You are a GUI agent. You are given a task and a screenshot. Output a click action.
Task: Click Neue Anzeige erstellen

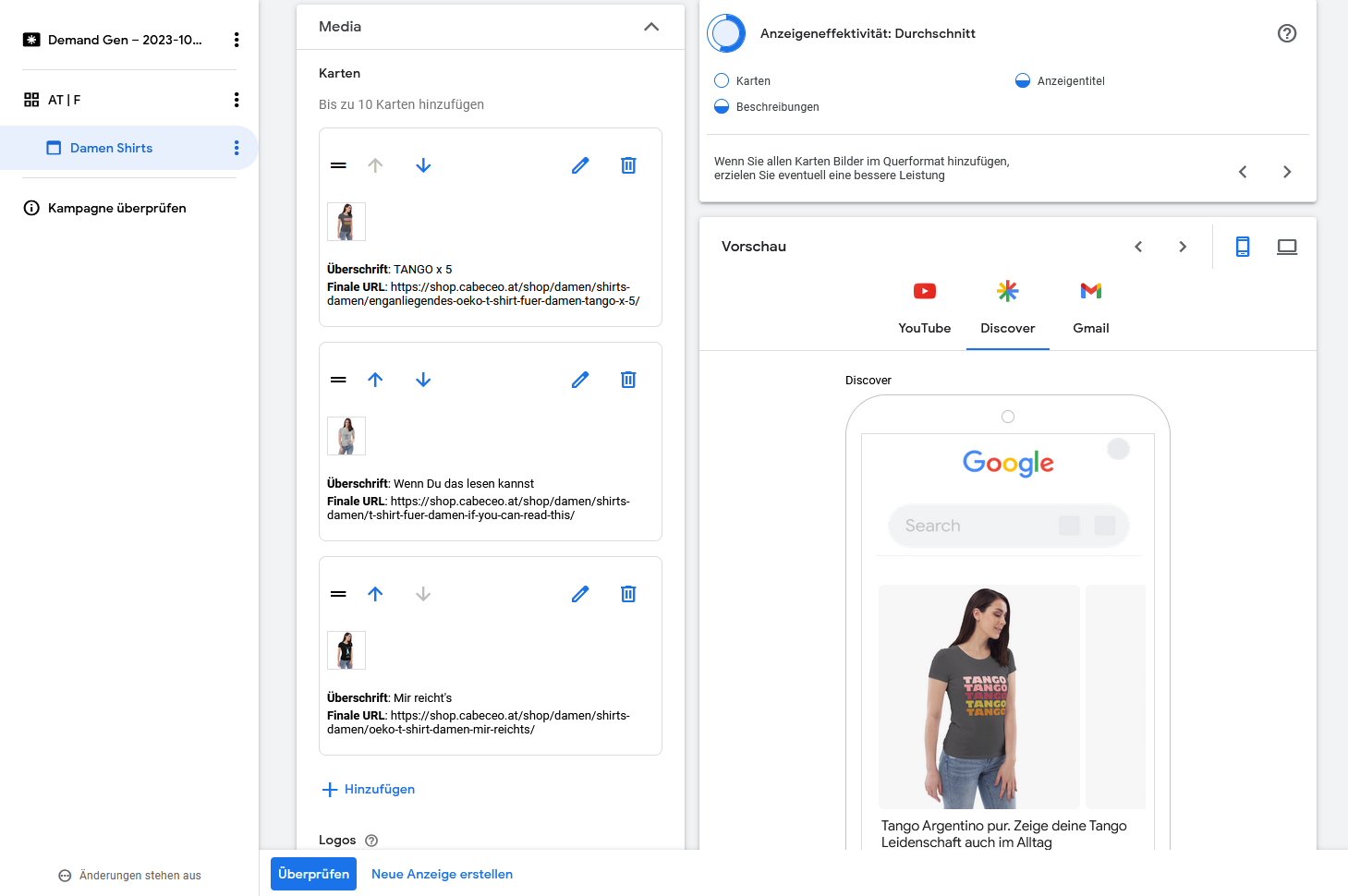pos(442,874)
